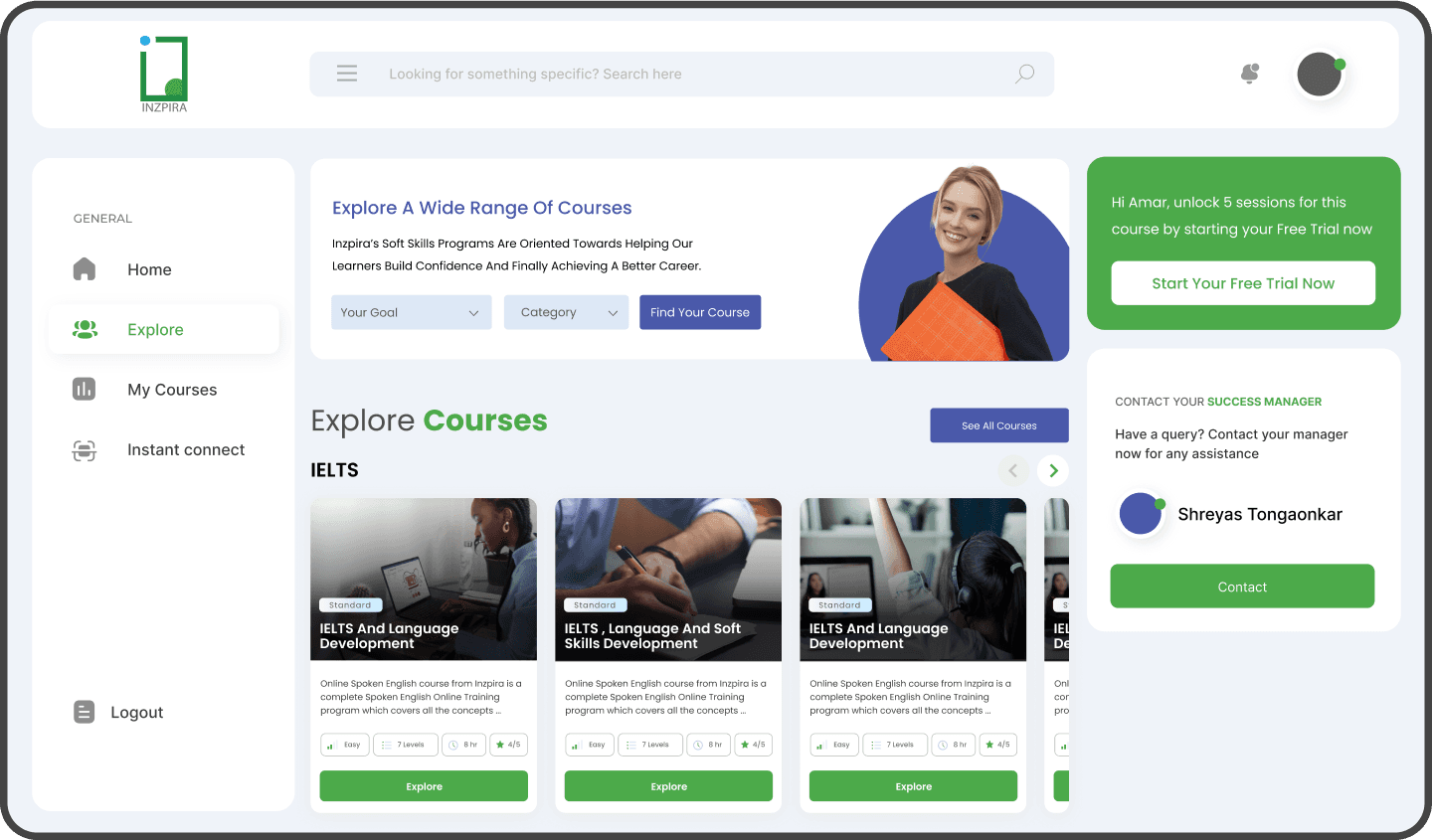Screen dimensions: 1432x840
Task: Click the Instant connect scan icon
Action: pyautogui.click(x=85, y=449)
